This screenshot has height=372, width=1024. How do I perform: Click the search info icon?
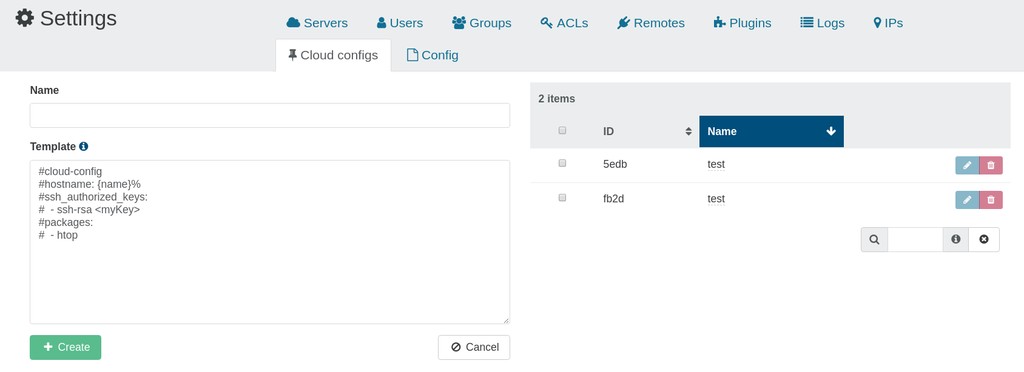(956, 240)
